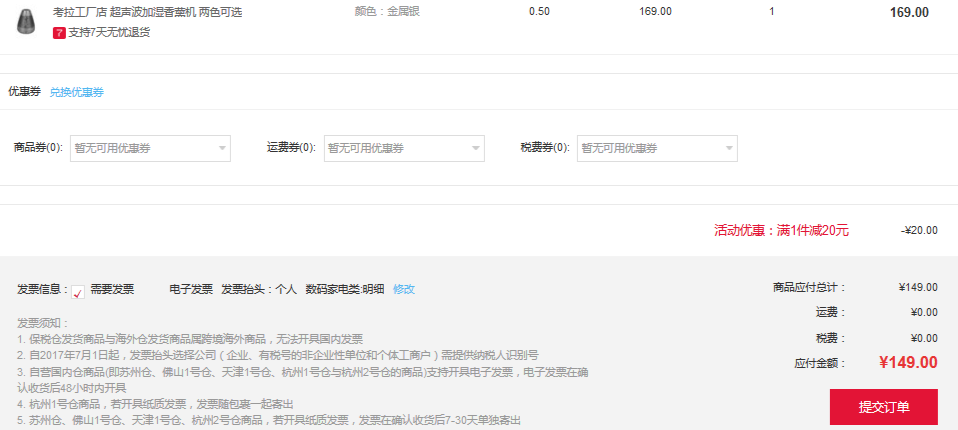Screen dimensions: 958x430
Task: Click invoice note 4 about 杭州1号仓商品
Action: (x=155, y=404)
